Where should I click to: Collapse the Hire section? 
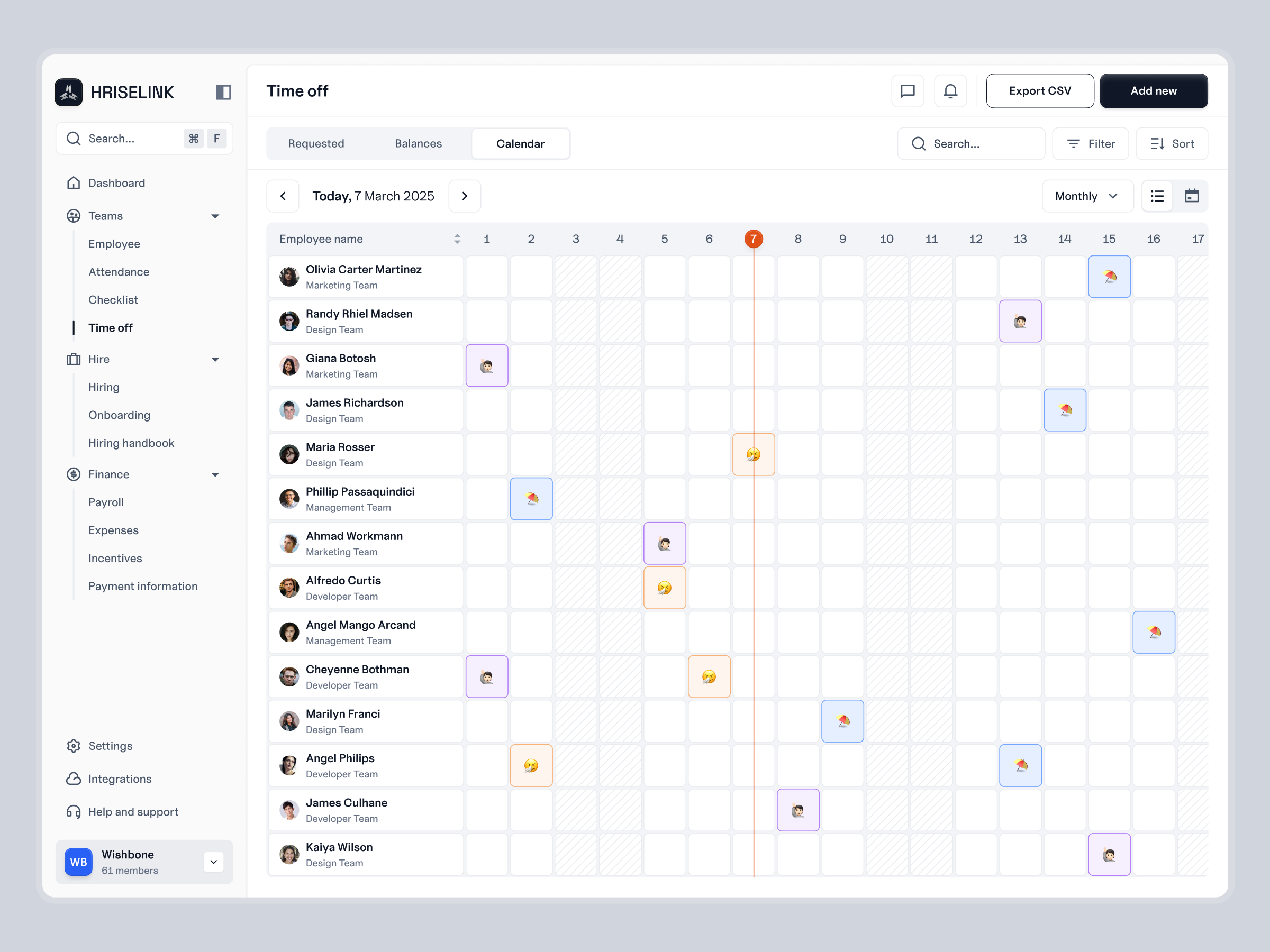pyautogui.click(x=215, y=360)
